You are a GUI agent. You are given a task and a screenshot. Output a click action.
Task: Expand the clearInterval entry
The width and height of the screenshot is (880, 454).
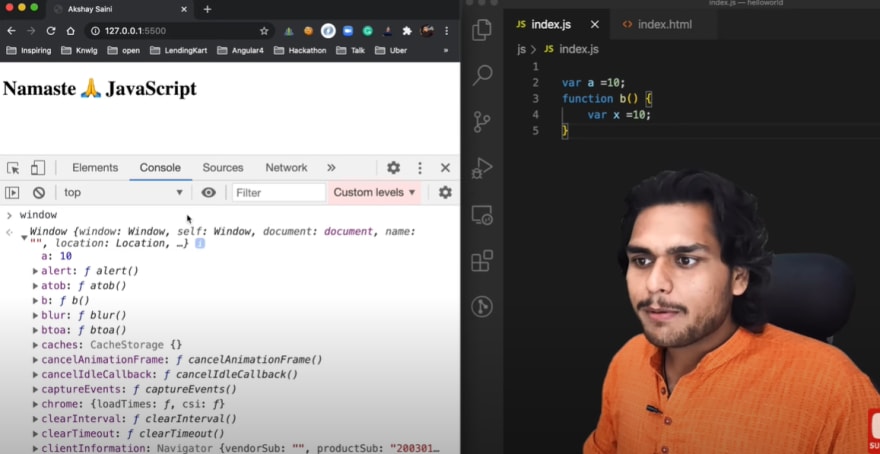point(35,419)
